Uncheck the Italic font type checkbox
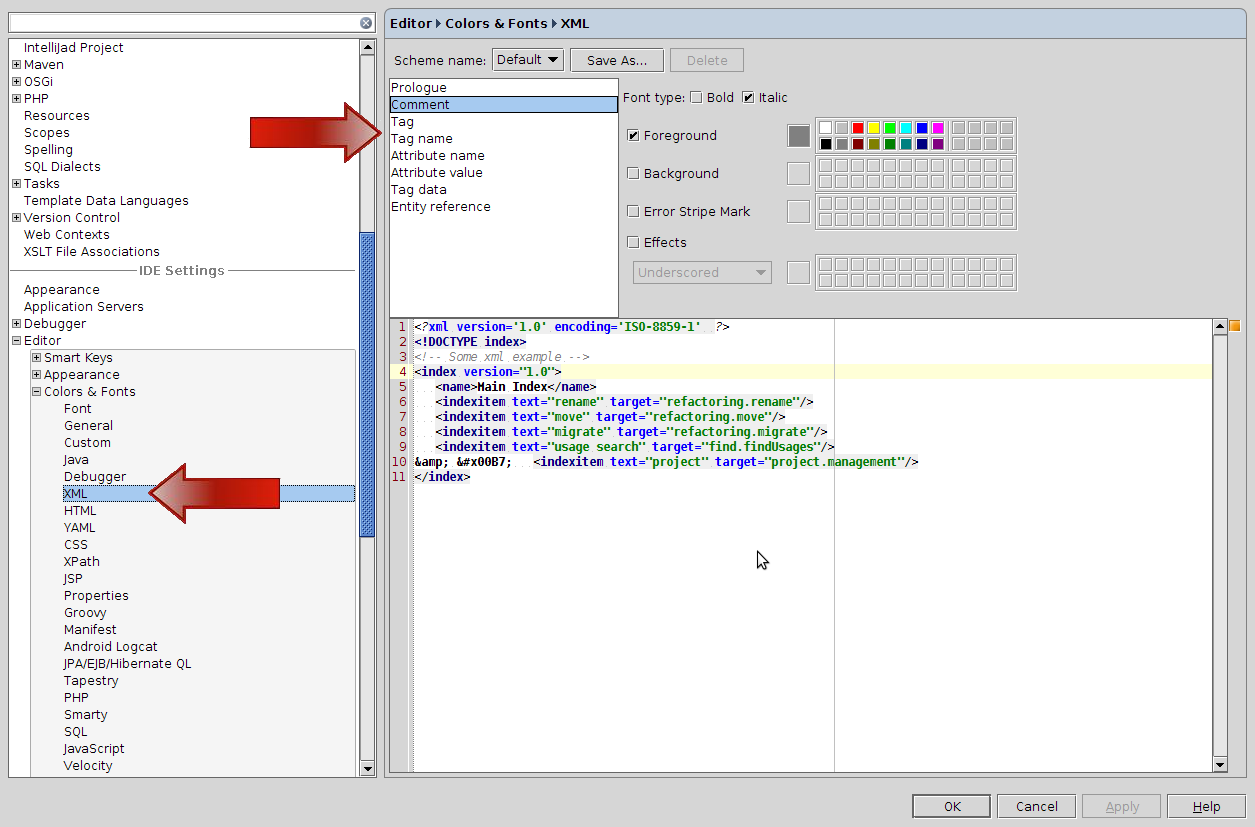 pyautogui.click(x=748, y=97)
